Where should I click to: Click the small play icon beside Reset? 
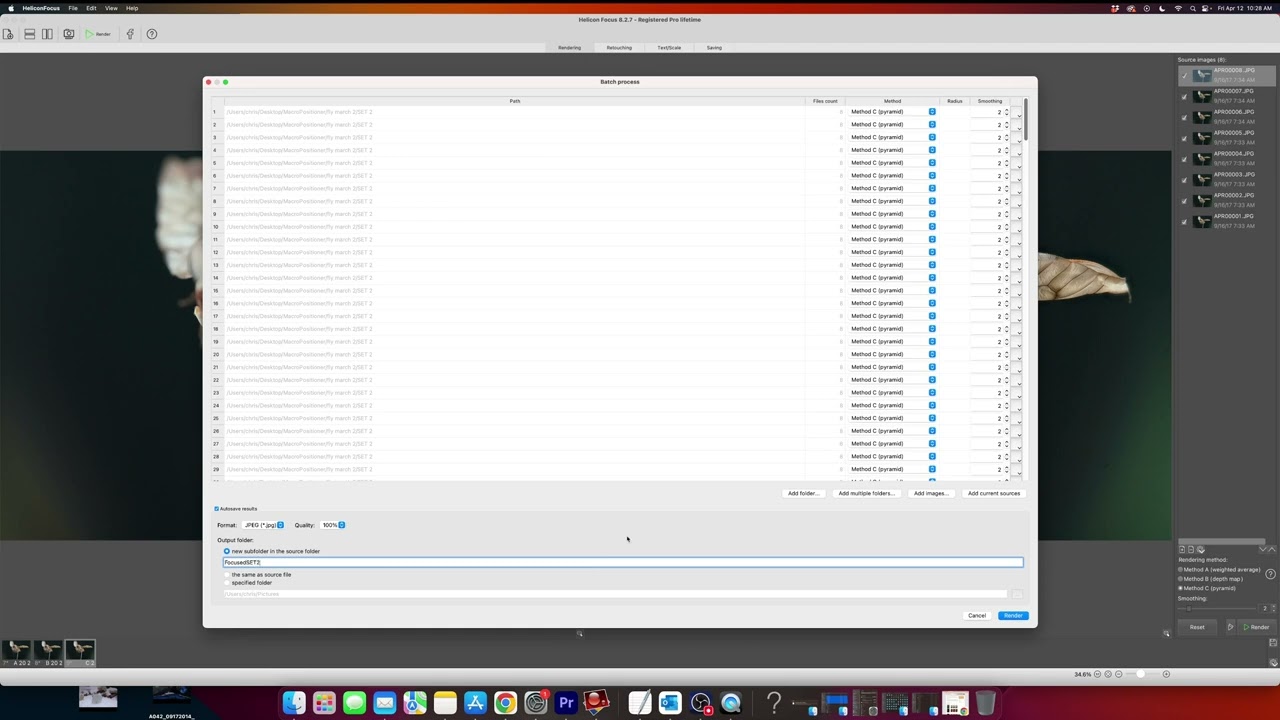click(1230, 627)
